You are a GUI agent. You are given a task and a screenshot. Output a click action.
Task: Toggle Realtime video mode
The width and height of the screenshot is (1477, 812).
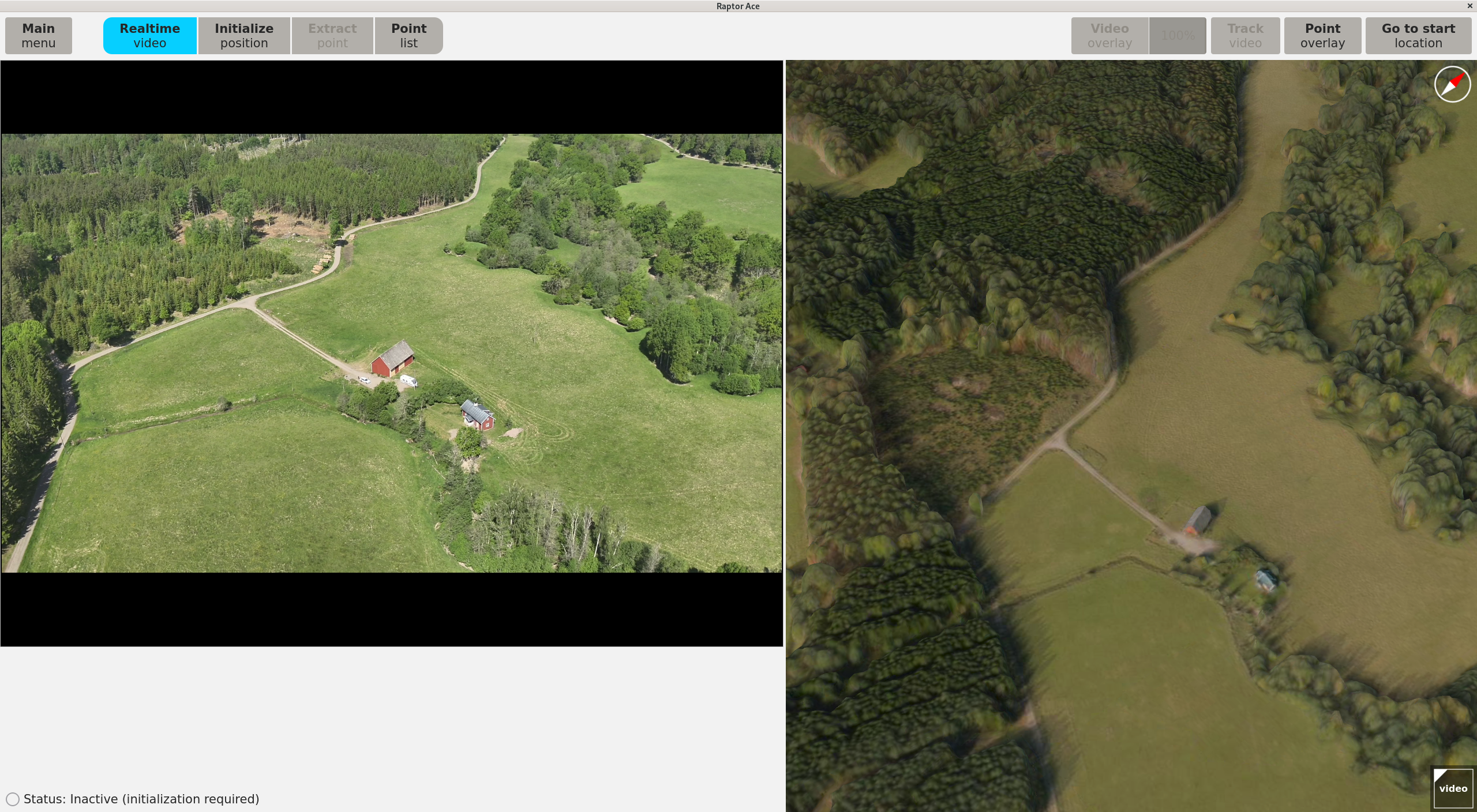click(x=150, y=36)
